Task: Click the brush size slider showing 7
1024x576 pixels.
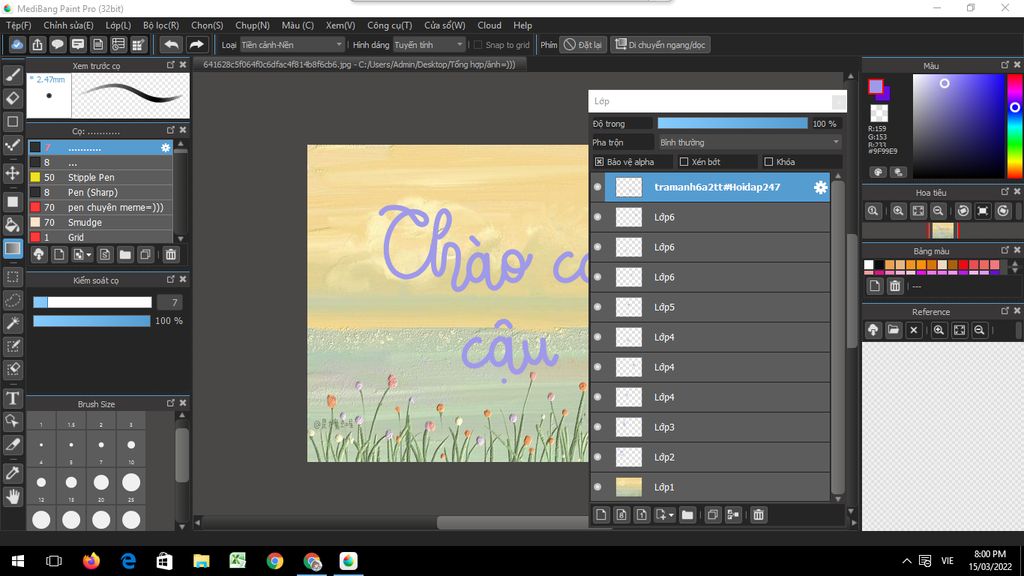Action: pos(92,302)
